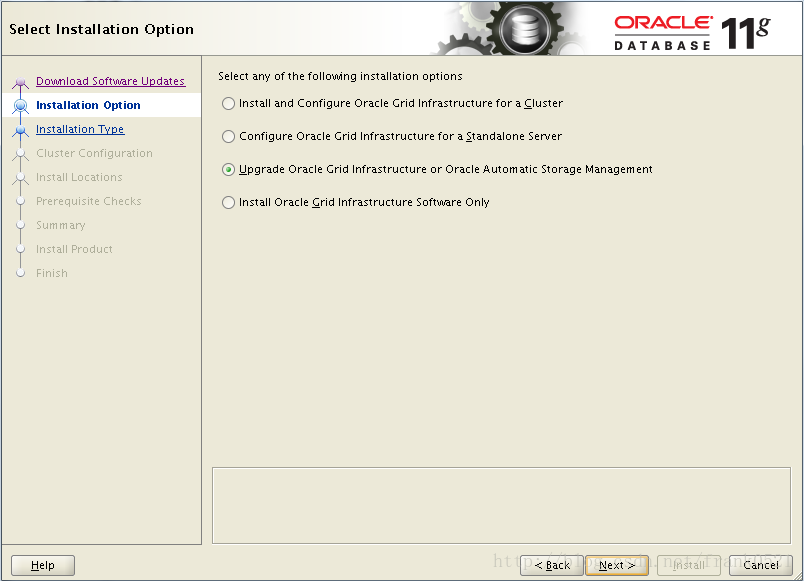Click the Finish step marker icon
The width and height of the screenshot is (804, 581).
(x=21, y=273)
